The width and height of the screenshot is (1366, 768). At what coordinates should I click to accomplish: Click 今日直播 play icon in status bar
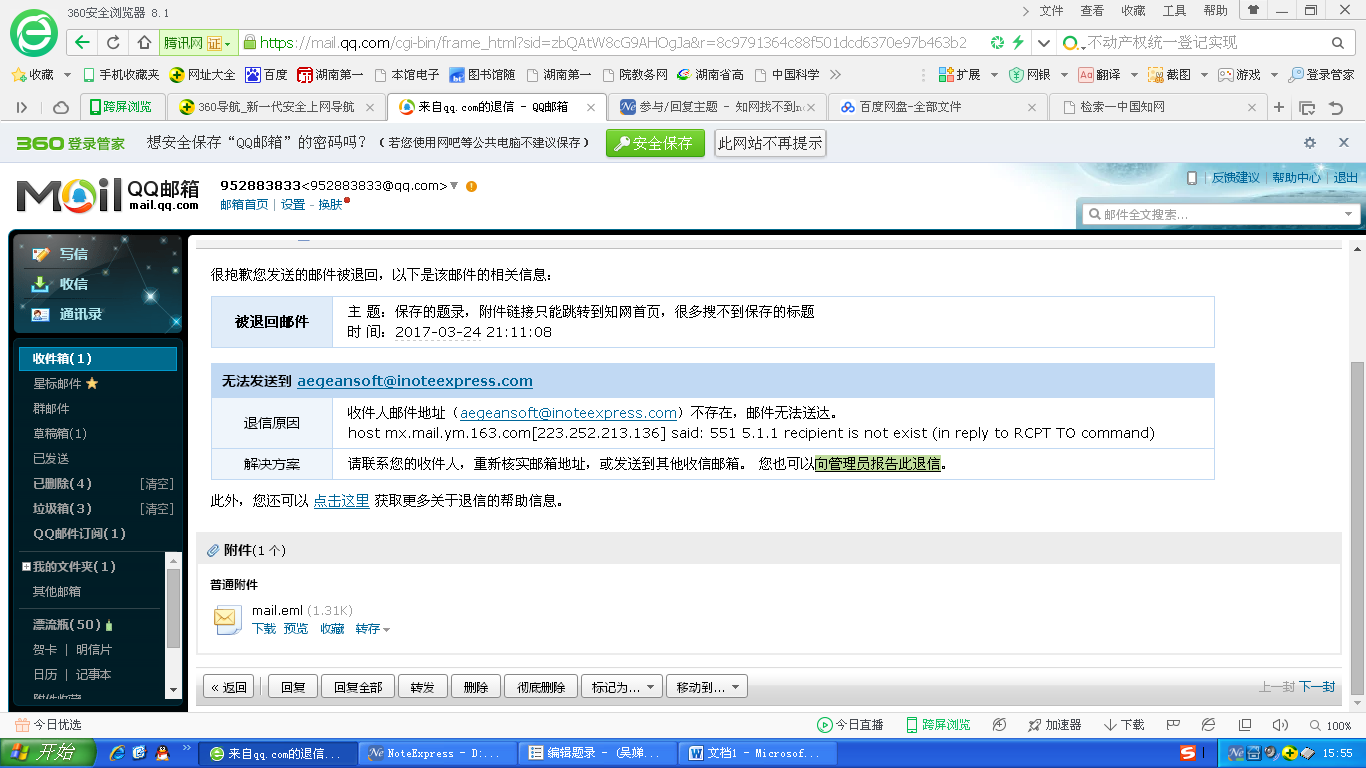[825, 725]
